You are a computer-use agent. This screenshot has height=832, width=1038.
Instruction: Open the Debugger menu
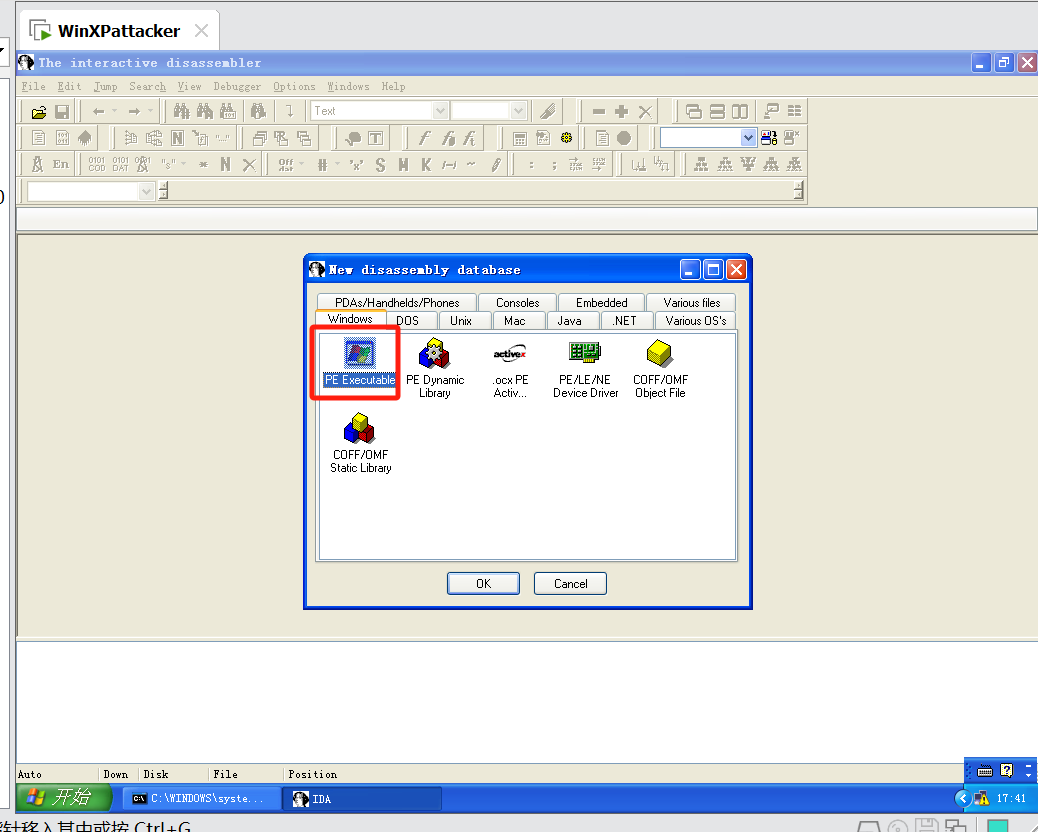click(x=237, y=86)
